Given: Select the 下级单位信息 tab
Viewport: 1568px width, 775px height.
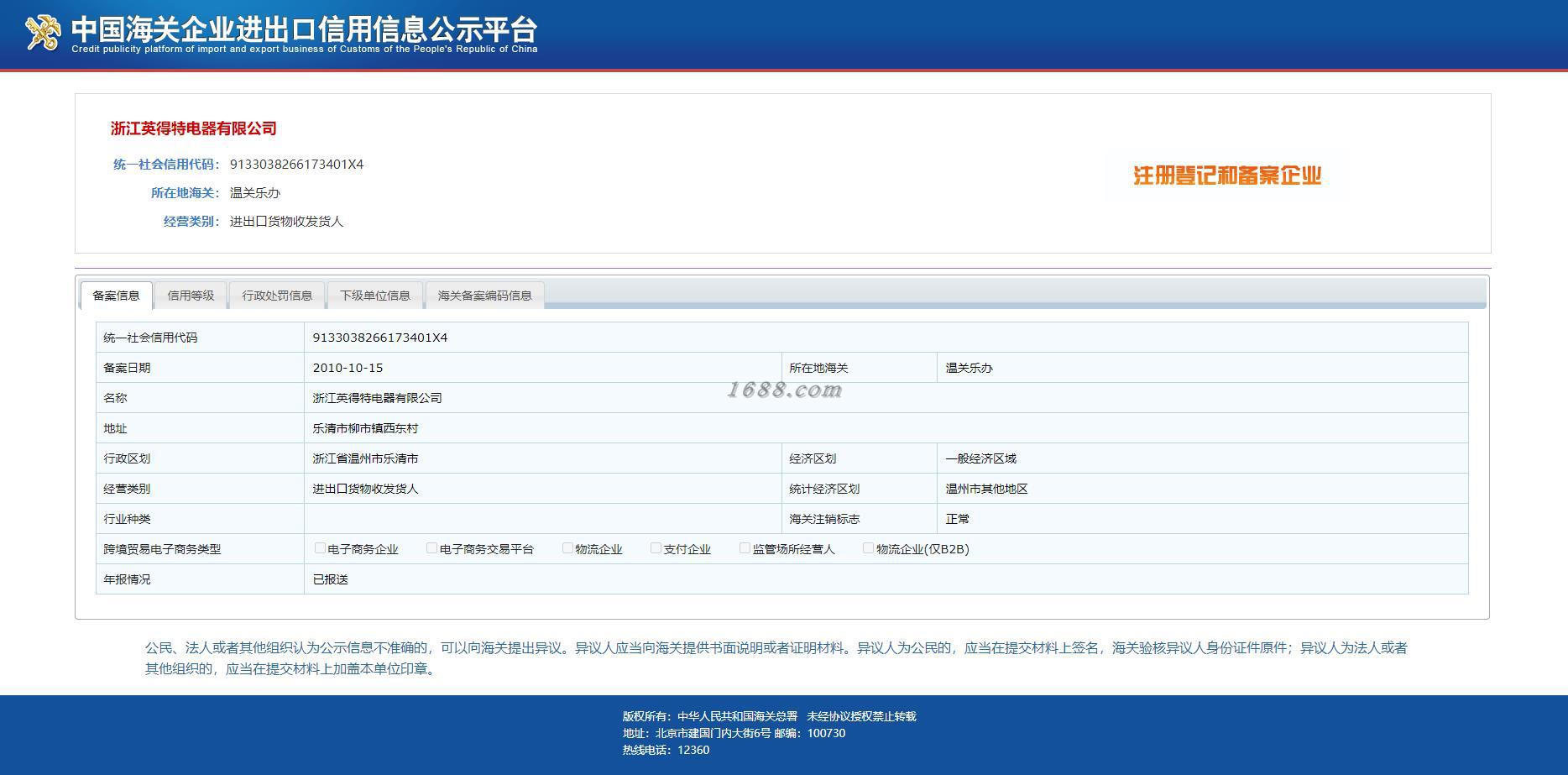Looking at the screenshot, I should pos(375,296).
